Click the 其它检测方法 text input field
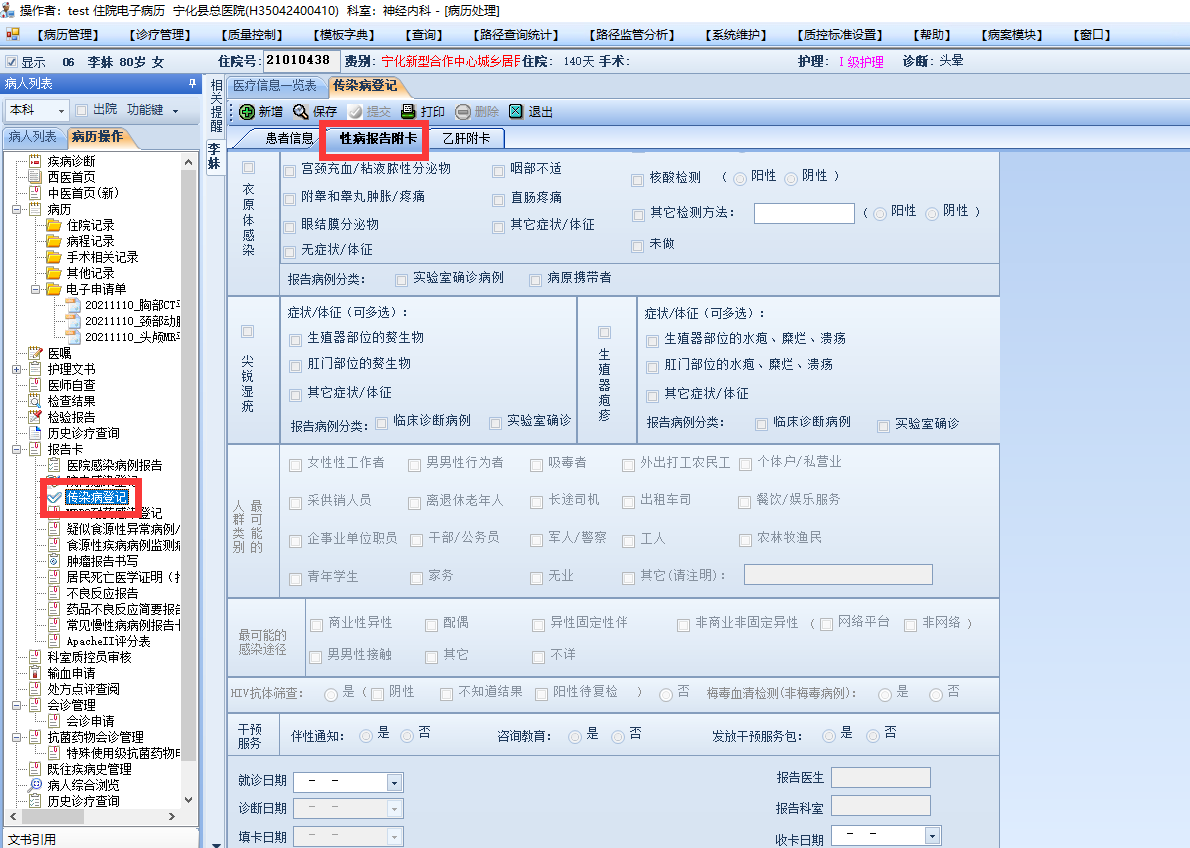 804,213
